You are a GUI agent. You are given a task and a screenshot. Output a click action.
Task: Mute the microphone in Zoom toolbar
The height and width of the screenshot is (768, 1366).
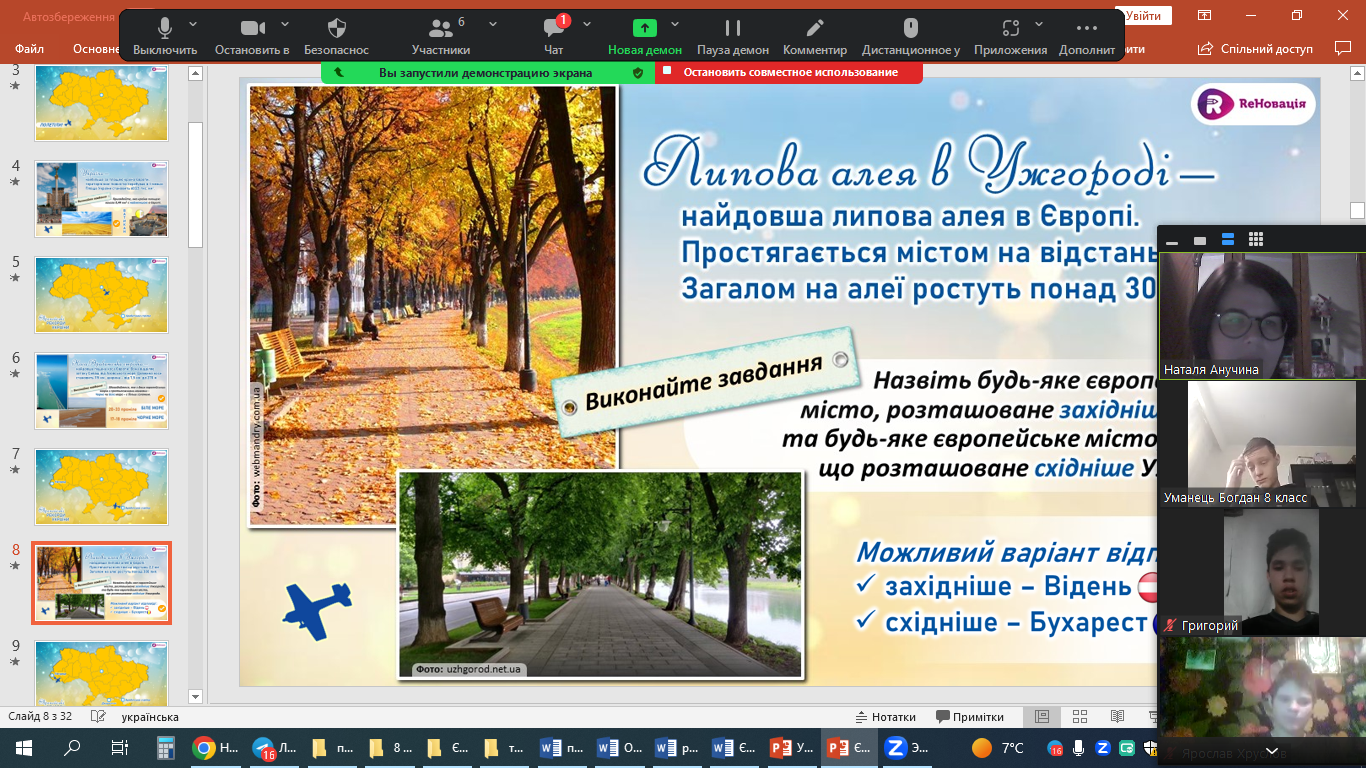point(165,36)
